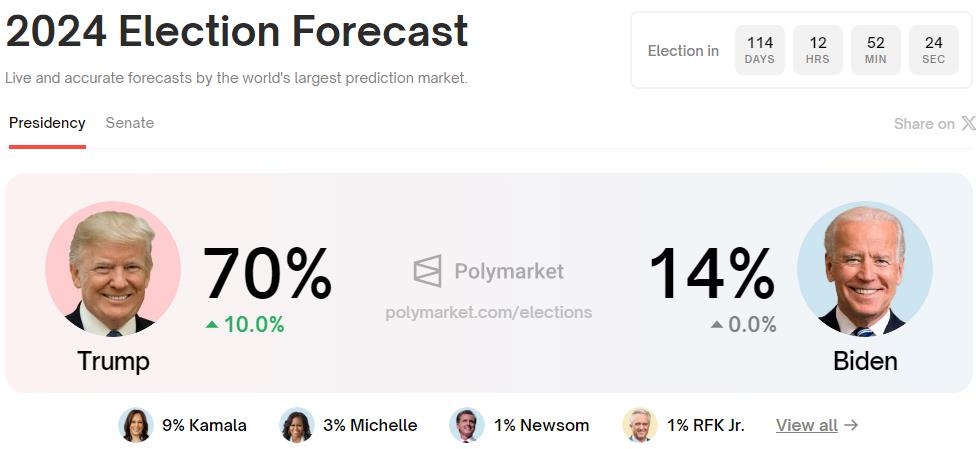Viewport: 976px width, 449px height.
Task: Click Kamala's small avatar icon
Action: pyautogui.click(x=135, y=425)
